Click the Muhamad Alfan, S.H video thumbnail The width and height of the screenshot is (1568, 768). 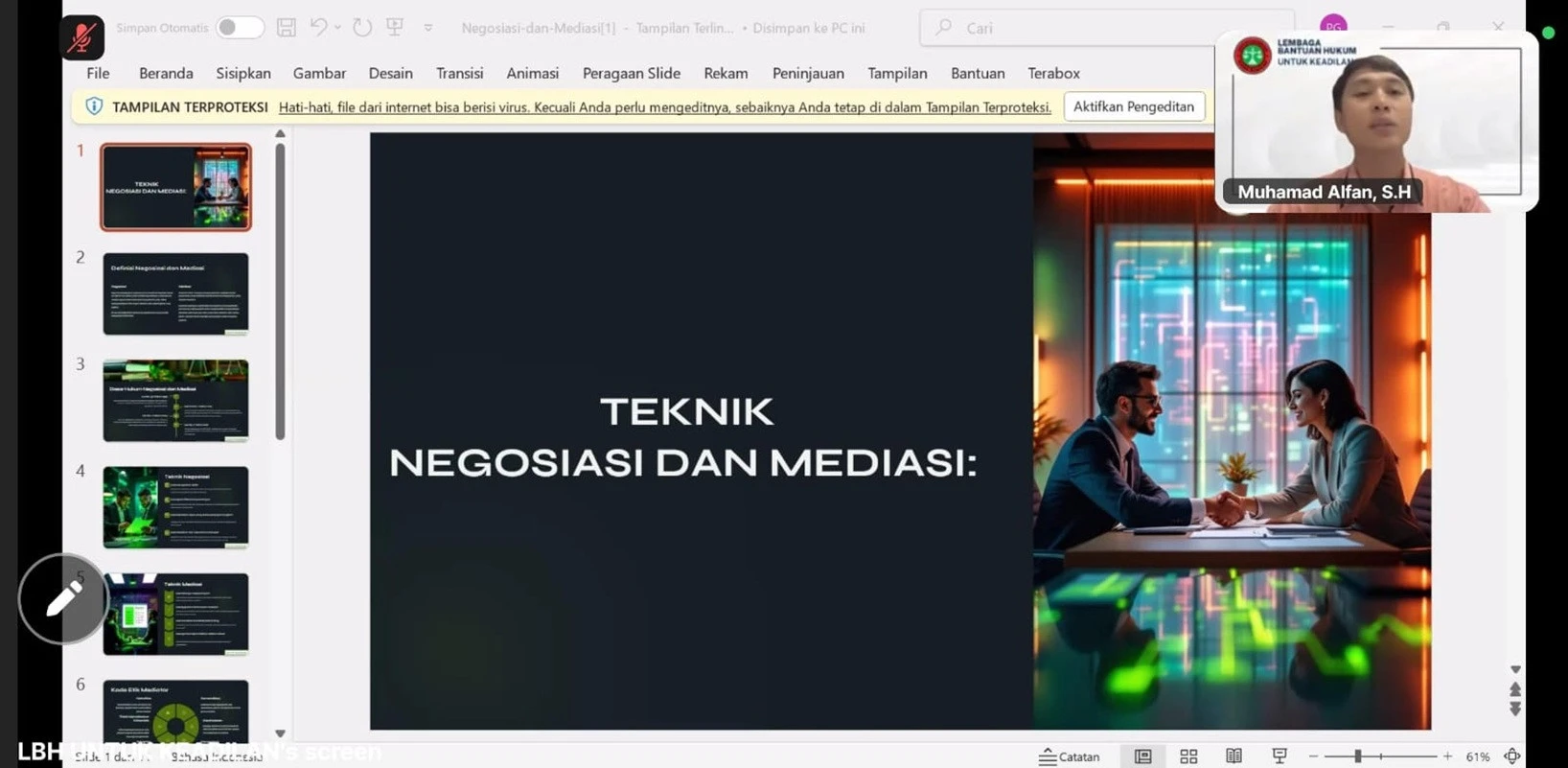click(x=1377, y=122)
